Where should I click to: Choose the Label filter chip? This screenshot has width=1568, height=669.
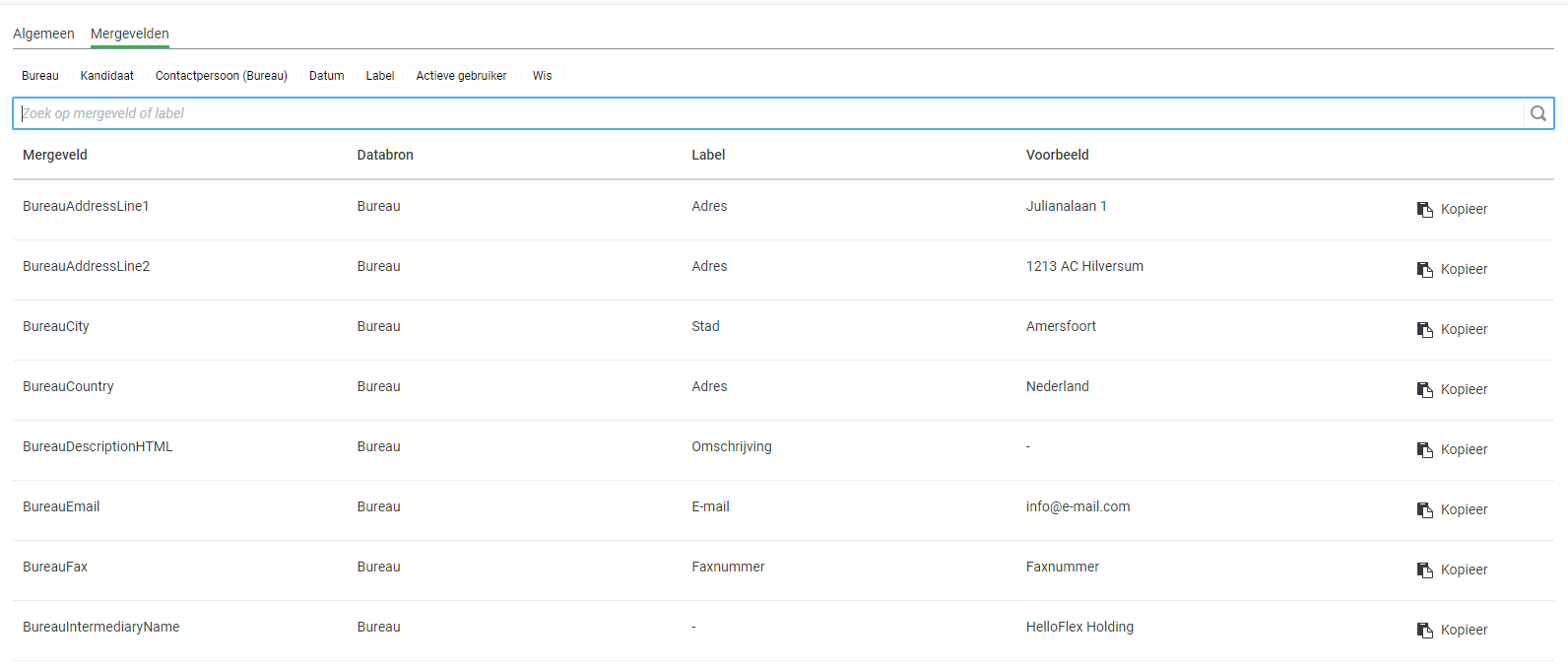pyautogui.click(x=380, y=76)
